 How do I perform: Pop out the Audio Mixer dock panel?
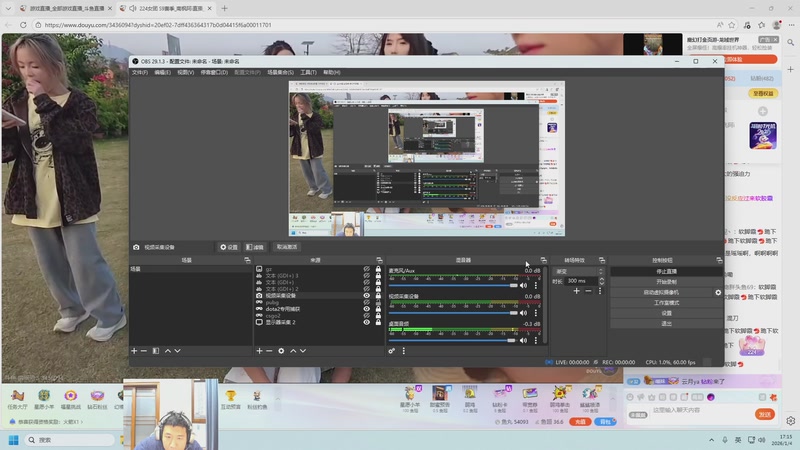(543, 260)
